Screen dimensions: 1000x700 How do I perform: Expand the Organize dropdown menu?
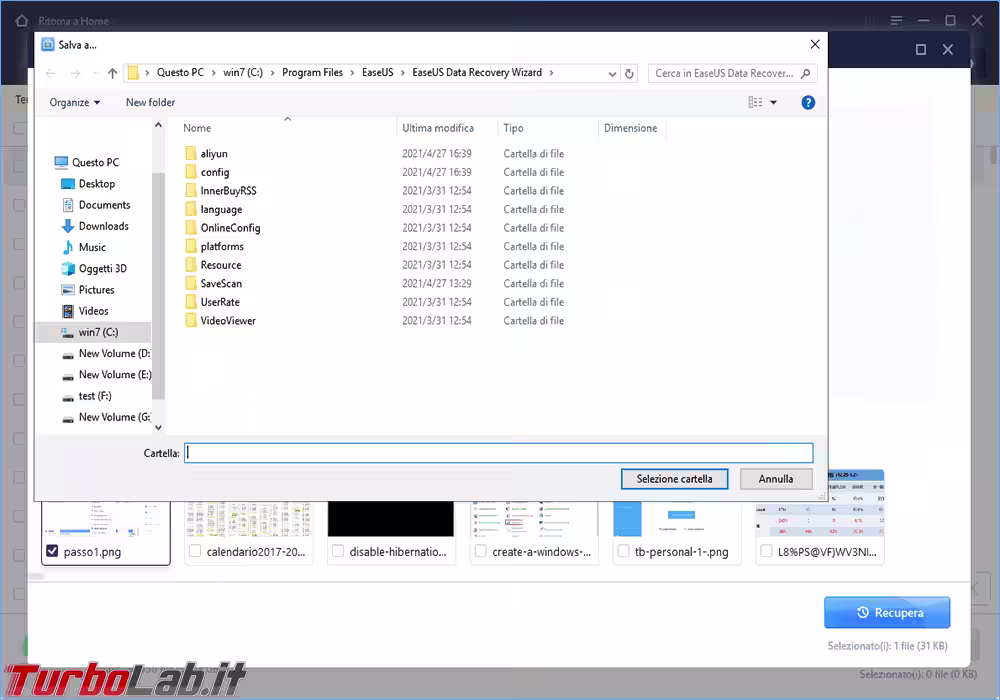75,103
